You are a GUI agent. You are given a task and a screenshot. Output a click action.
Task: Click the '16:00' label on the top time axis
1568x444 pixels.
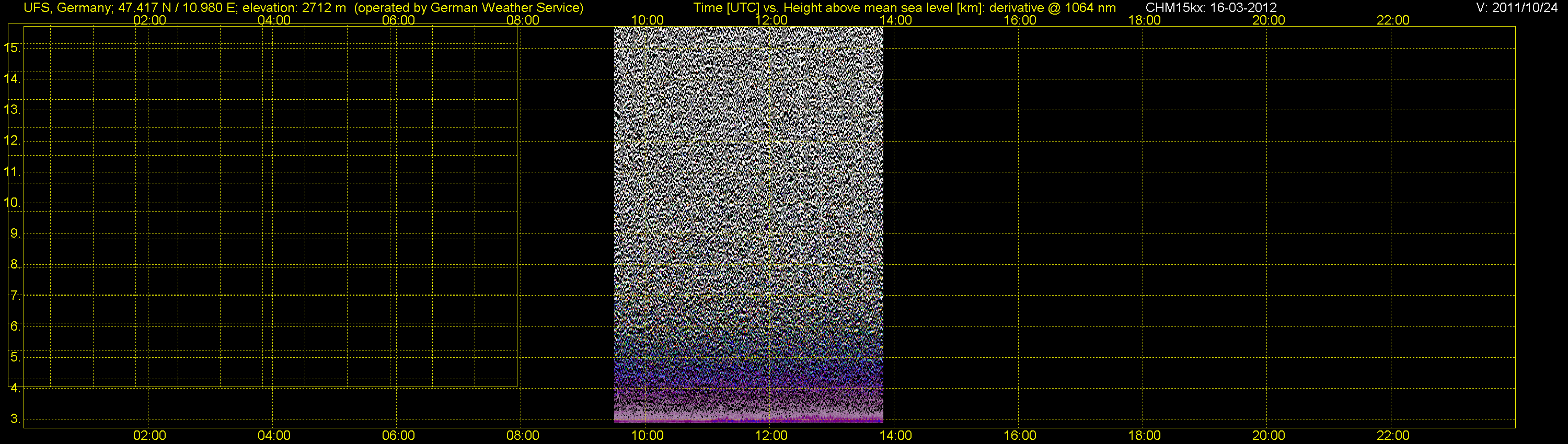(1020, 20)
